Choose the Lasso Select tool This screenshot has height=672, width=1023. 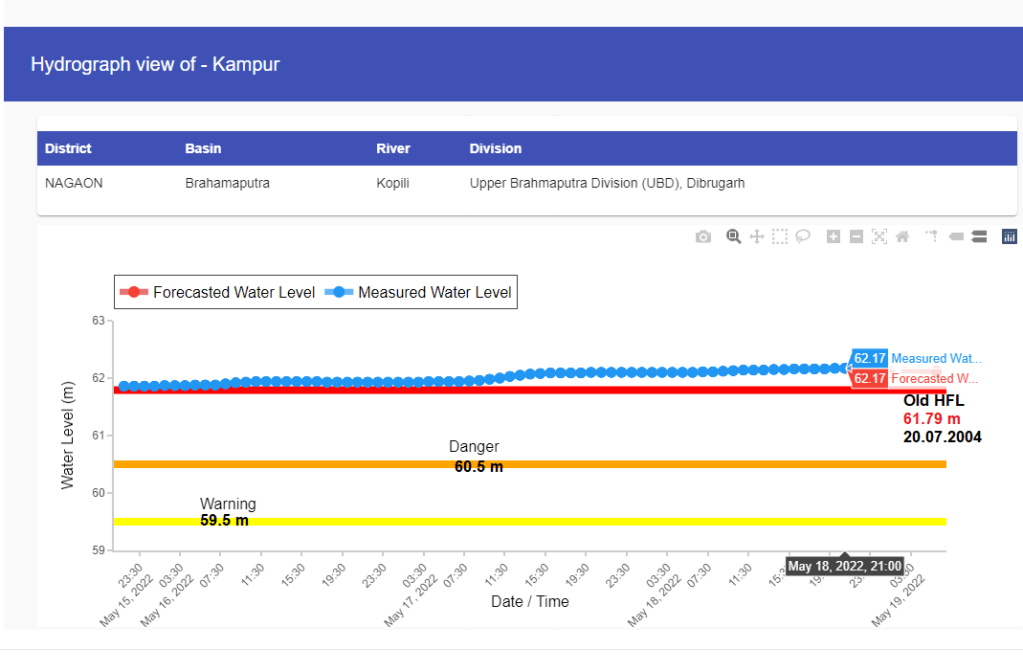point(802,237)
